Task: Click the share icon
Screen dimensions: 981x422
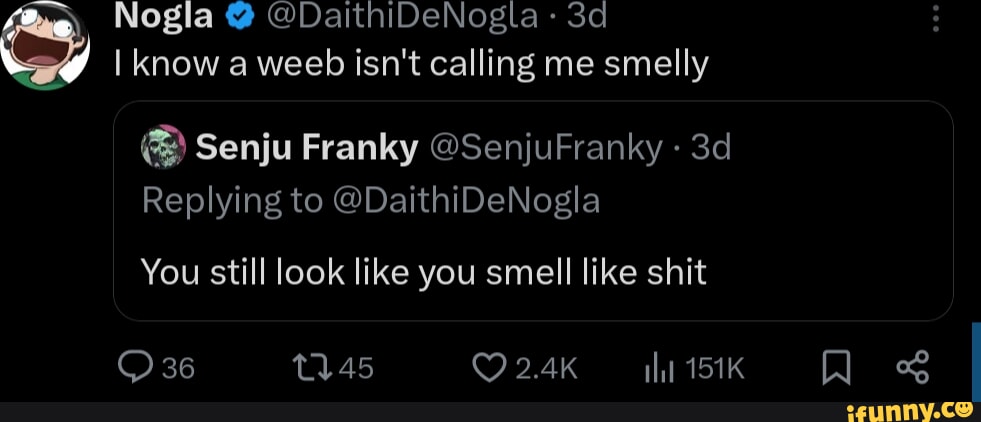Action: coord(911,368)
